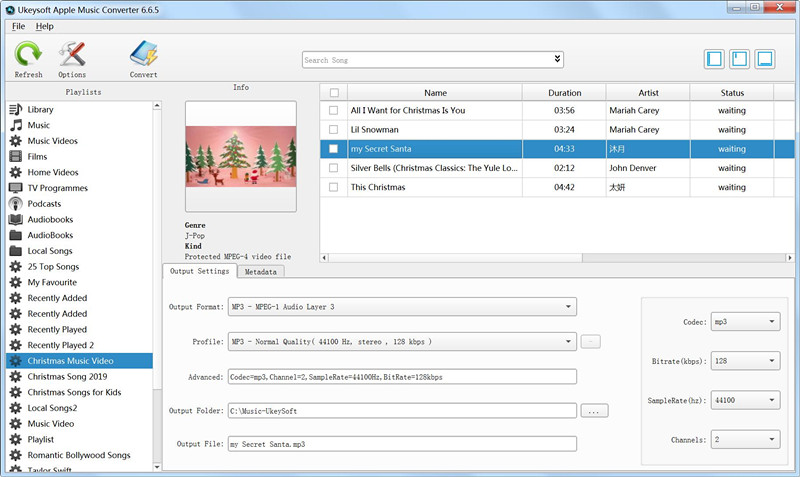The height and width of the screenshot is (477, 800).
Task: Select the Output Settings tab
Action: [199, 271]
